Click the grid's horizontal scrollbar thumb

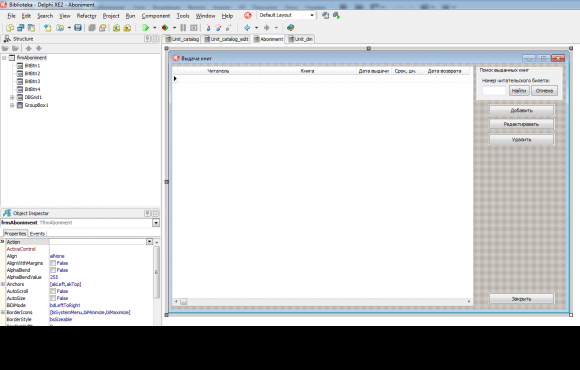pos(184,302)
